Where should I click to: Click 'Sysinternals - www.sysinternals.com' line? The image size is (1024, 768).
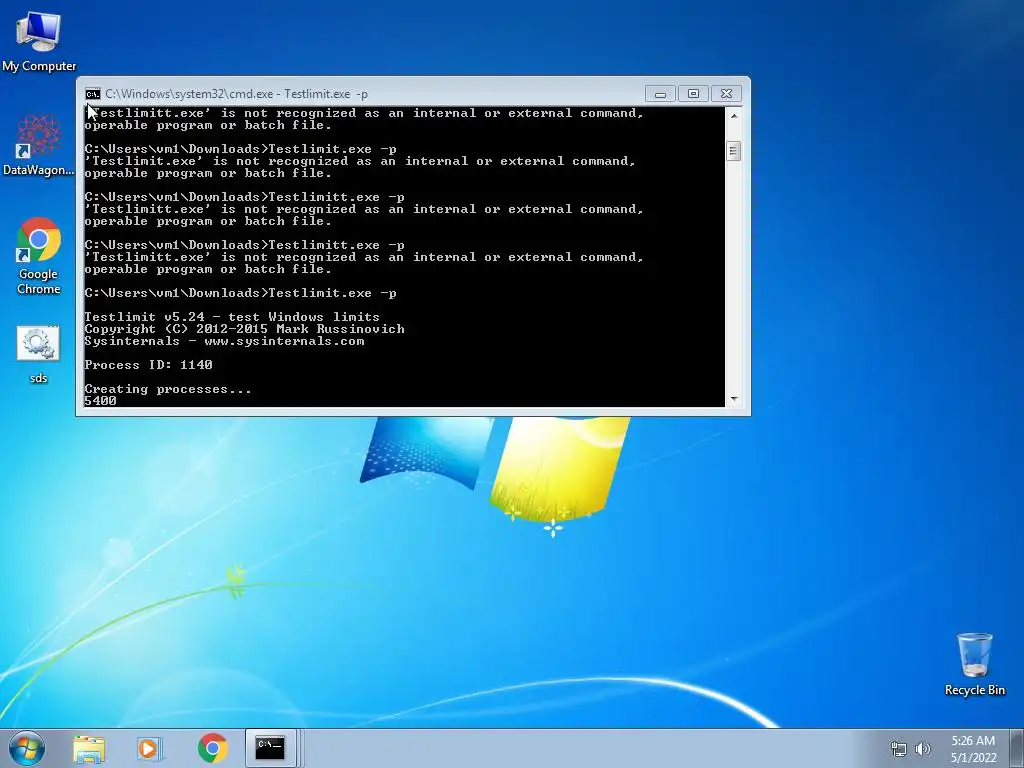pyautogui.click(x=224, y=341)
